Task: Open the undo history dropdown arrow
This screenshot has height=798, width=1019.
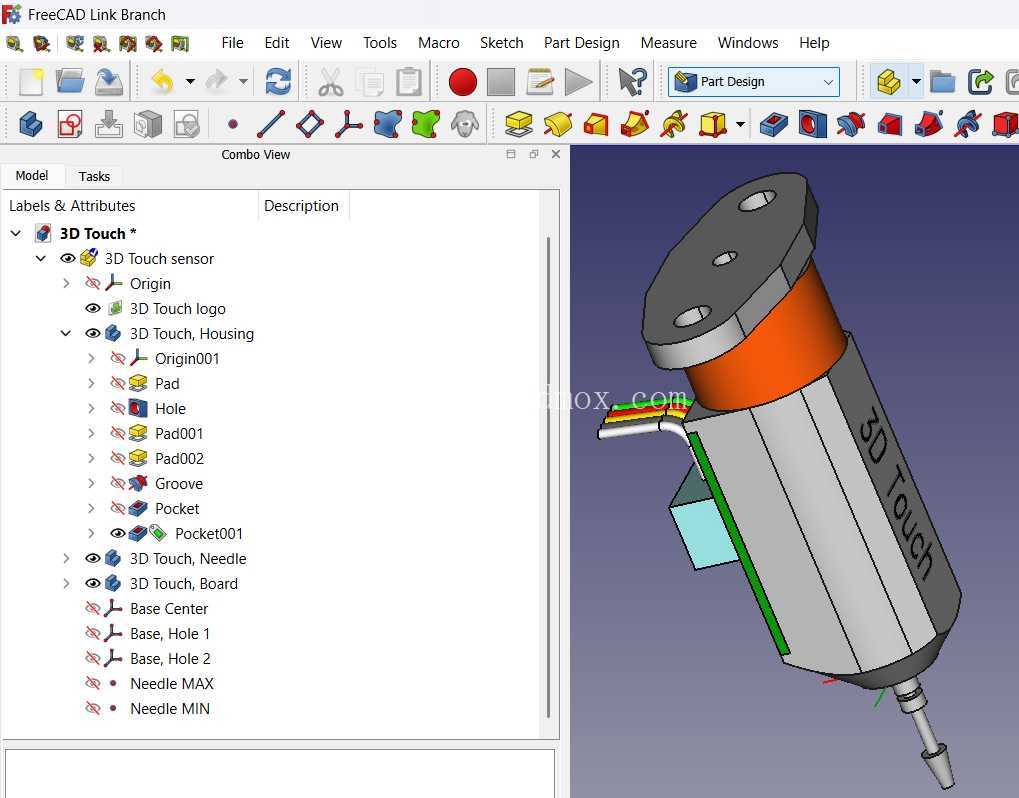Action: coord(190,82)
